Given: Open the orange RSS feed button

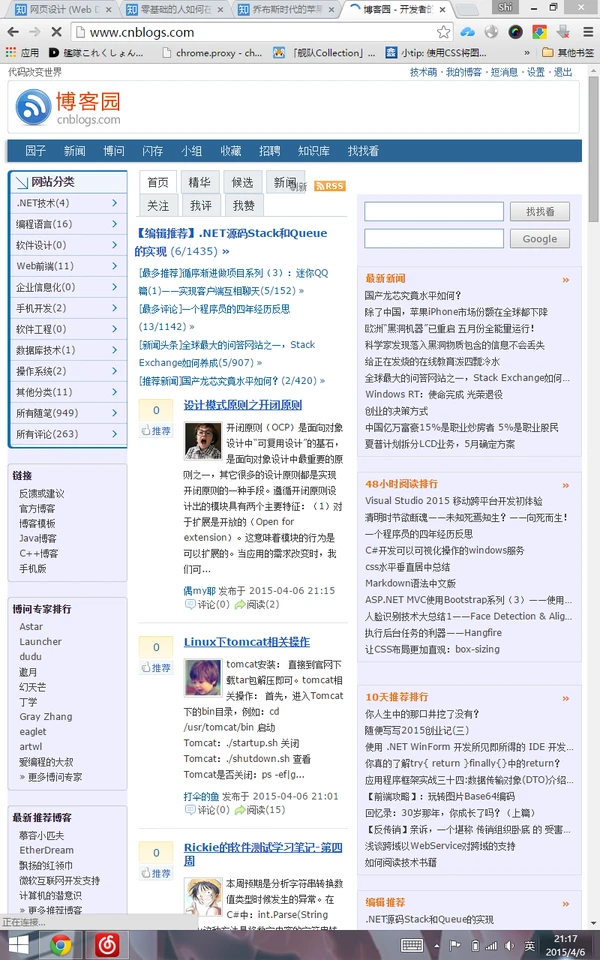Looking at the screenshot, I should click(330, 186).
